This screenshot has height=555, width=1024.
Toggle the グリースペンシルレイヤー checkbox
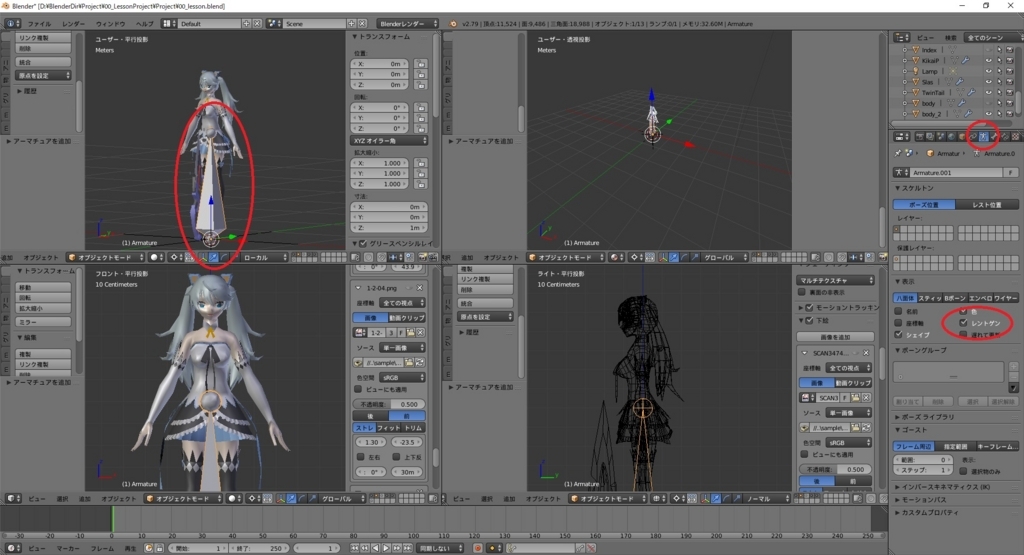click(364, 244)
